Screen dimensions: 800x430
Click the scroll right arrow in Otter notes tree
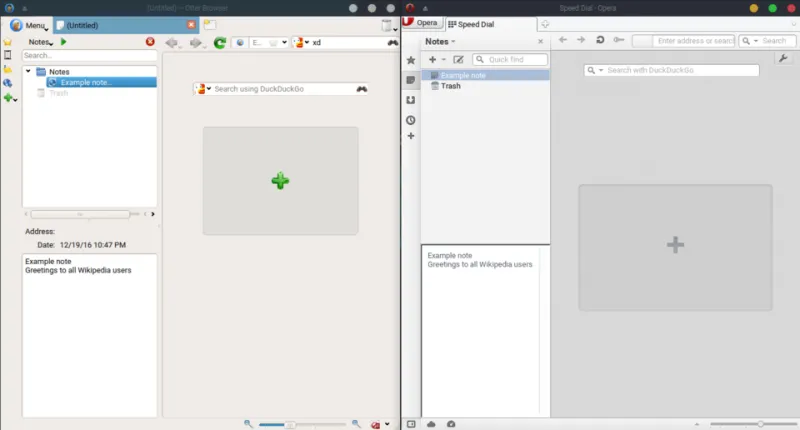(x=153, y=214)
